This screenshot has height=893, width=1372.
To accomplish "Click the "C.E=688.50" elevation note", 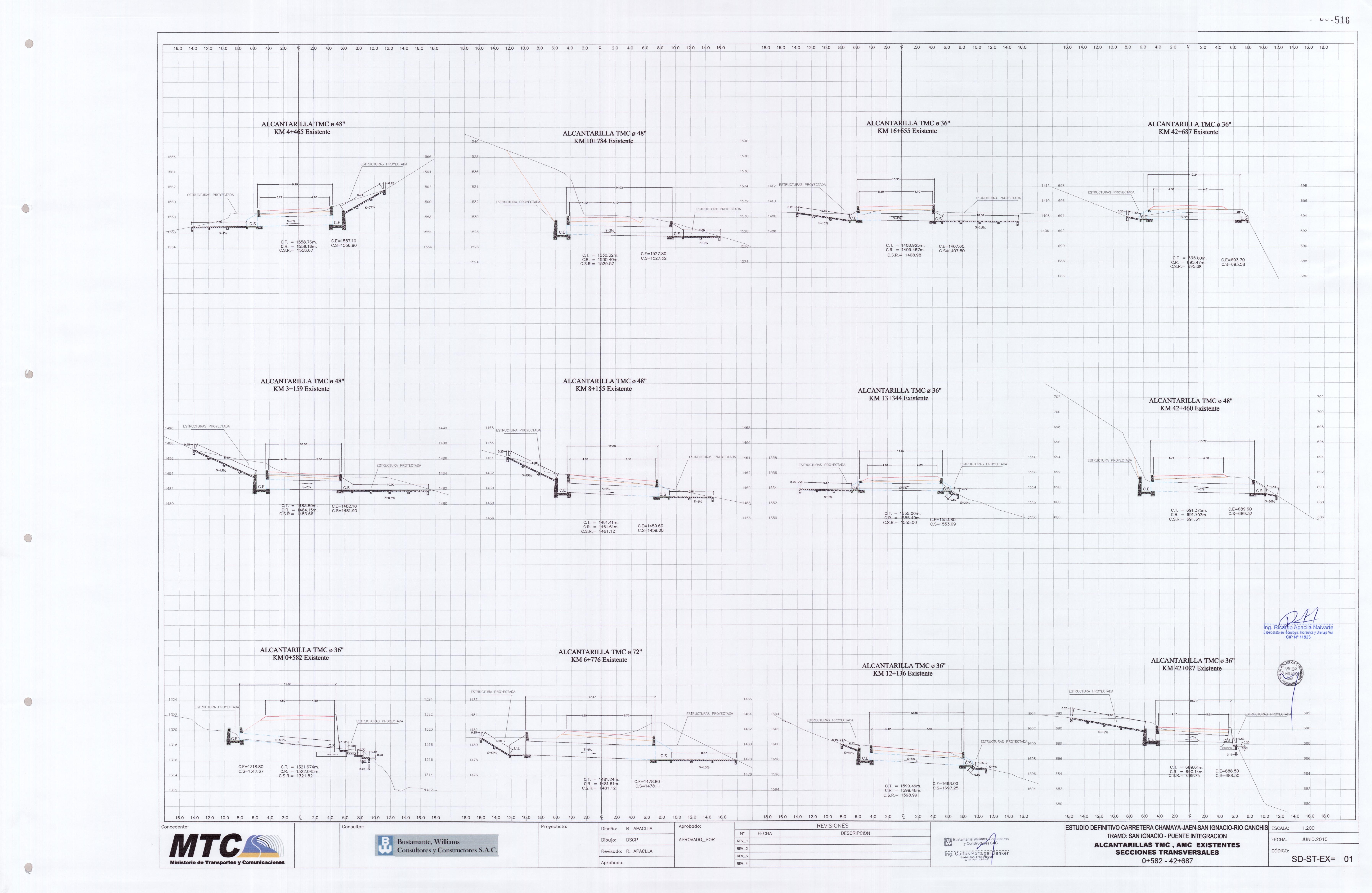I will pos(1227,771).
